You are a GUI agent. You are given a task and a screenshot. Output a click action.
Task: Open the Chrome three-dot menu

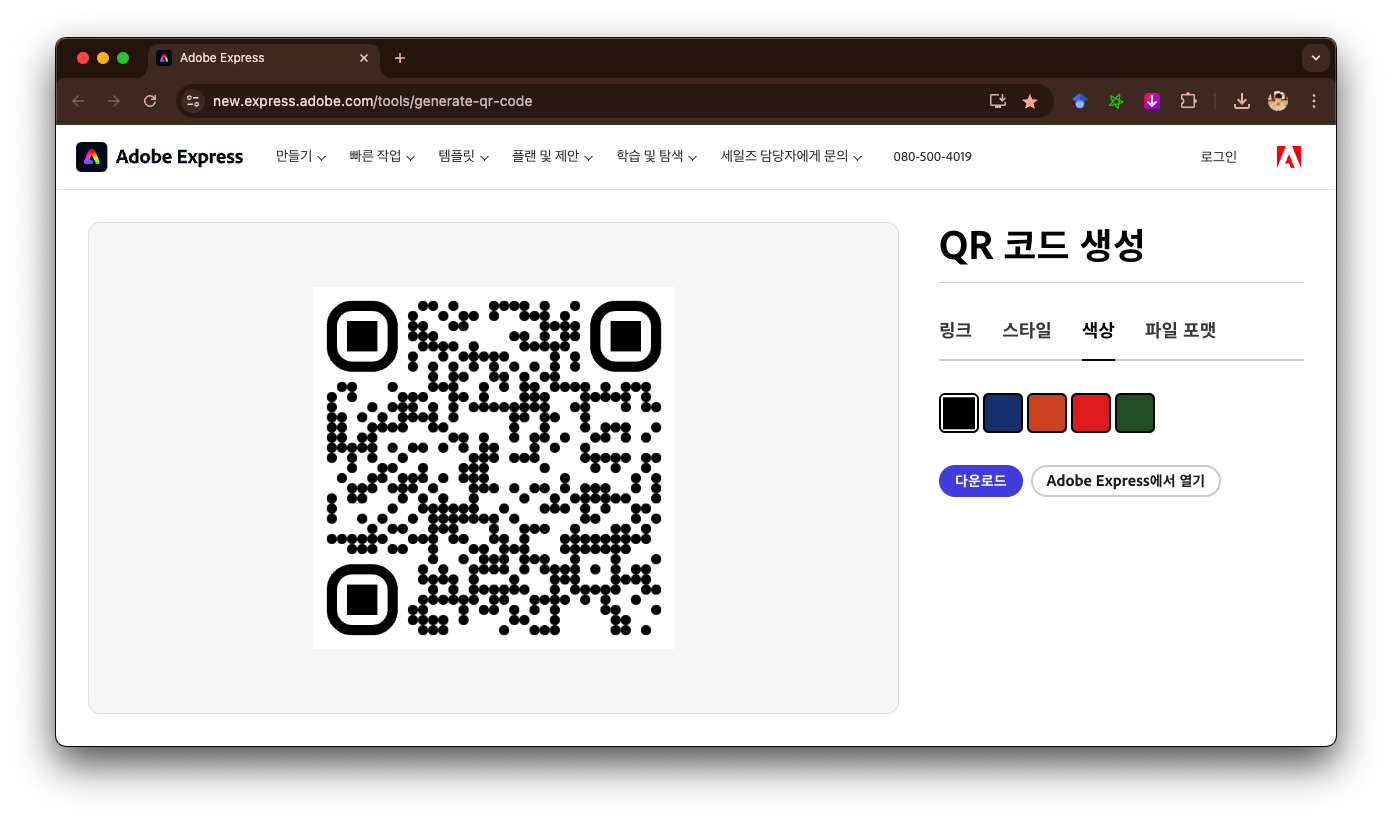(1314, 101)
